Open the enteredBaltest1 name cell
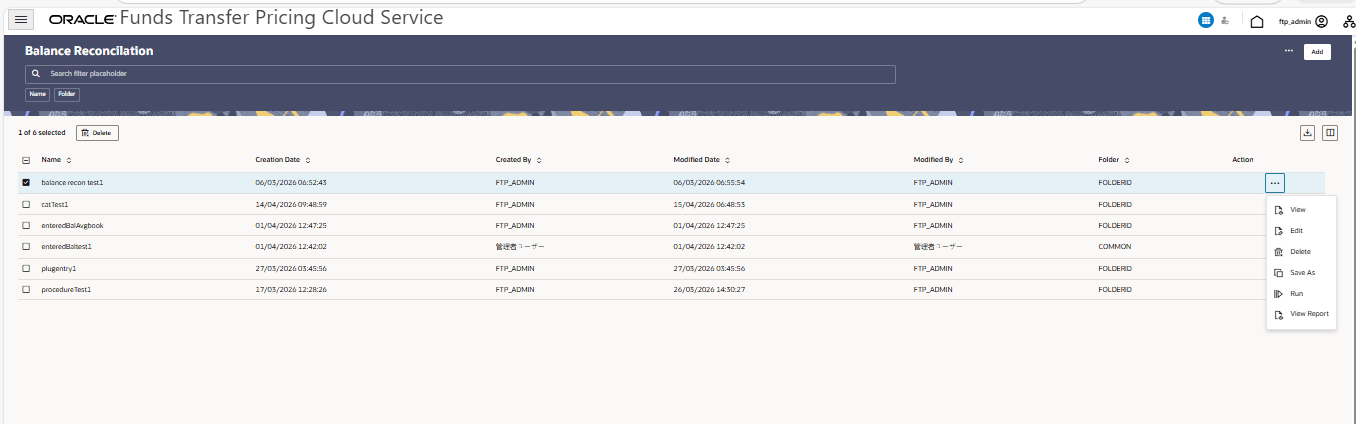Image resolution: width=1356 pixels, height=424 pixels. [x=67, y=247]
